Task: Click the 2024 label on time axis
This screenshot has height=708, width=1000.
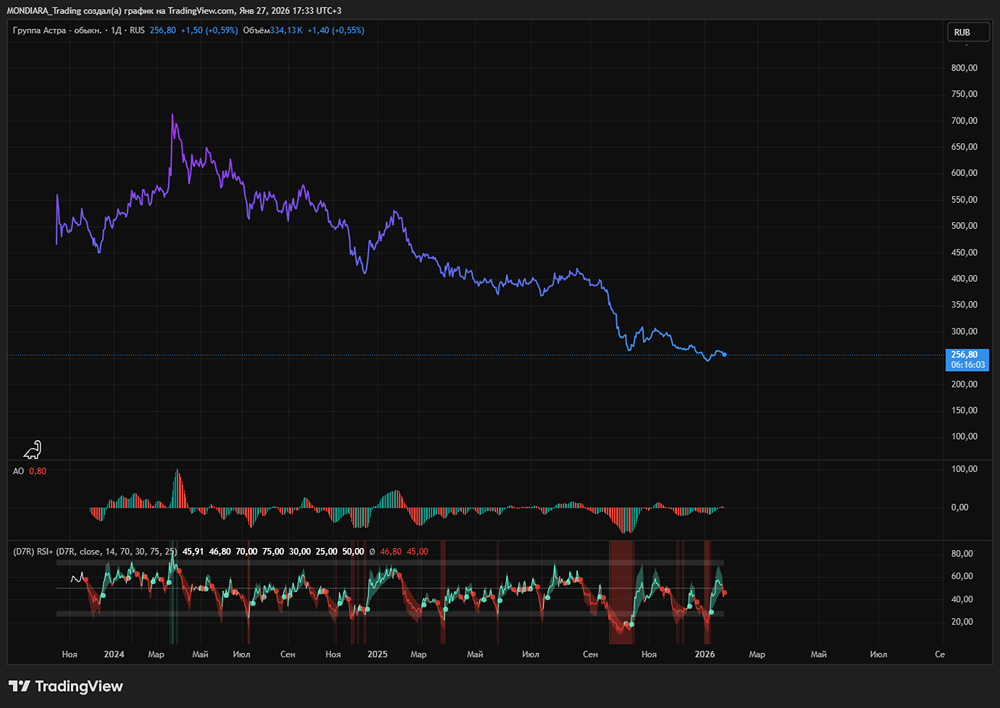Action: coord(114,654)
